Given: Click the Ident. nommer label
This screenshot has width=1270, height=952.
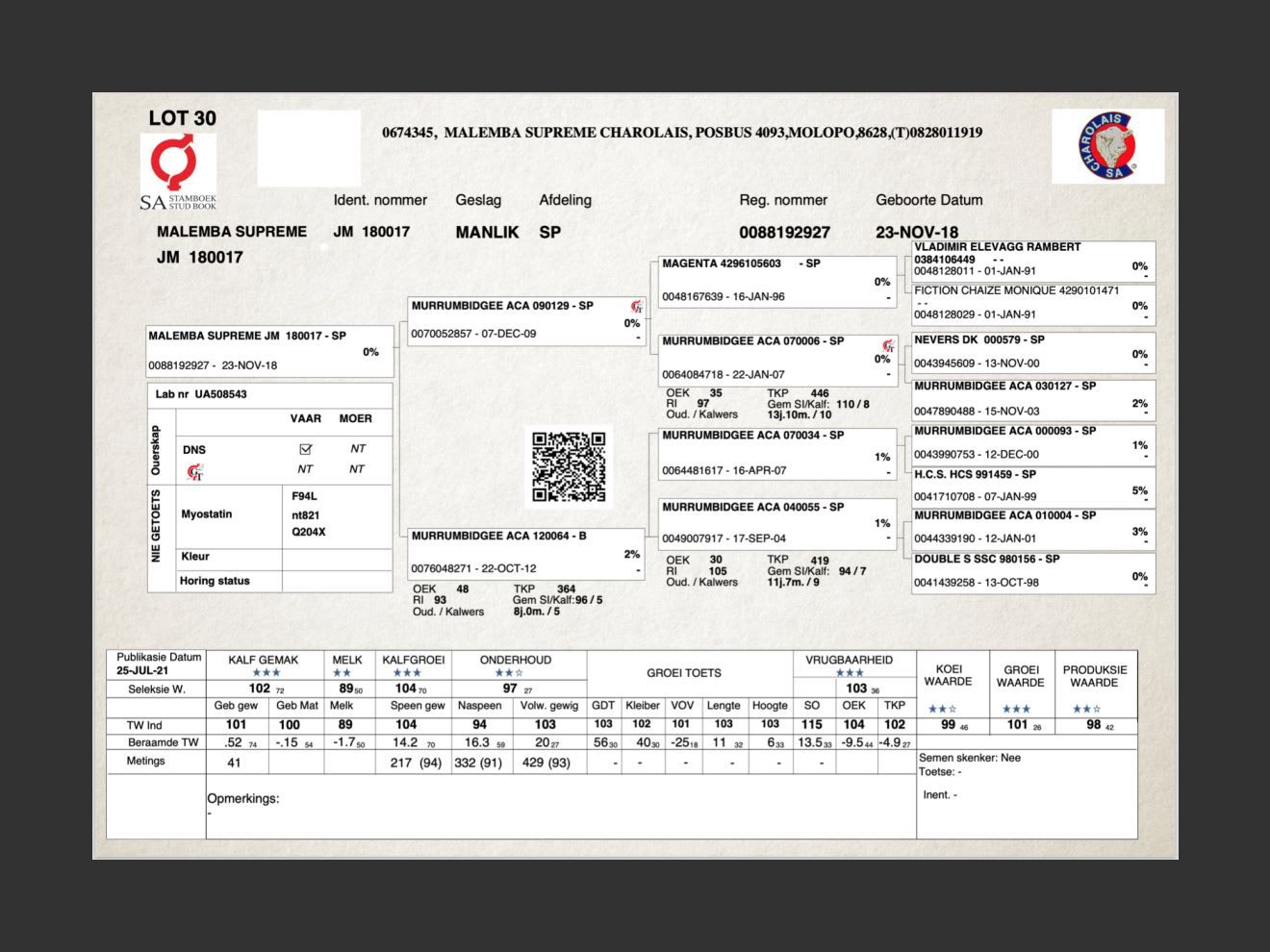Looking at the screenshot, I should [x=380, y=200].
